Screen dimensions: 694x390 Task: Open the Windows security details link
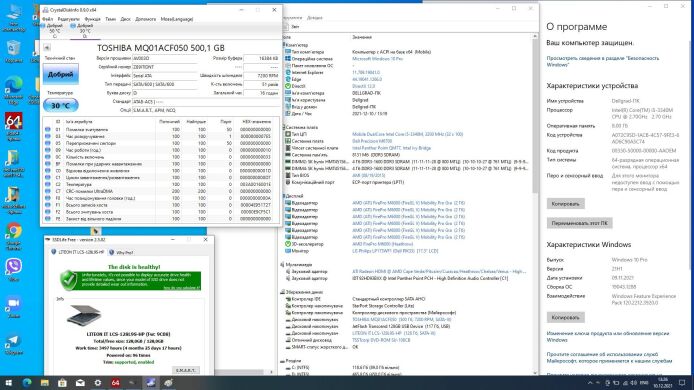click(602, 62)
